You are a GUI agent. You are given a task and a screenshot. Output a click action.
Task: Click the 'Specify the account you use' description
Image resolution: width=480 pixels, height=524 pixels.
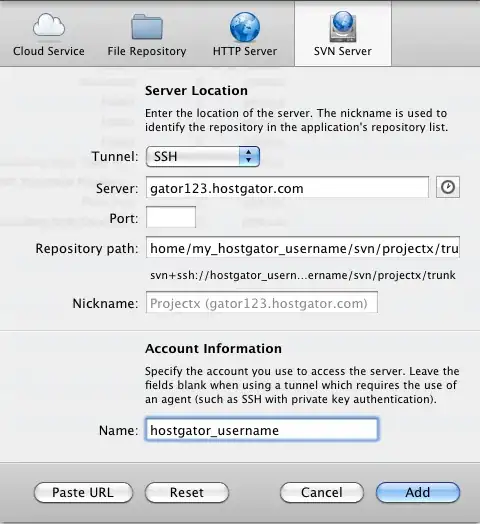[302, 385]
